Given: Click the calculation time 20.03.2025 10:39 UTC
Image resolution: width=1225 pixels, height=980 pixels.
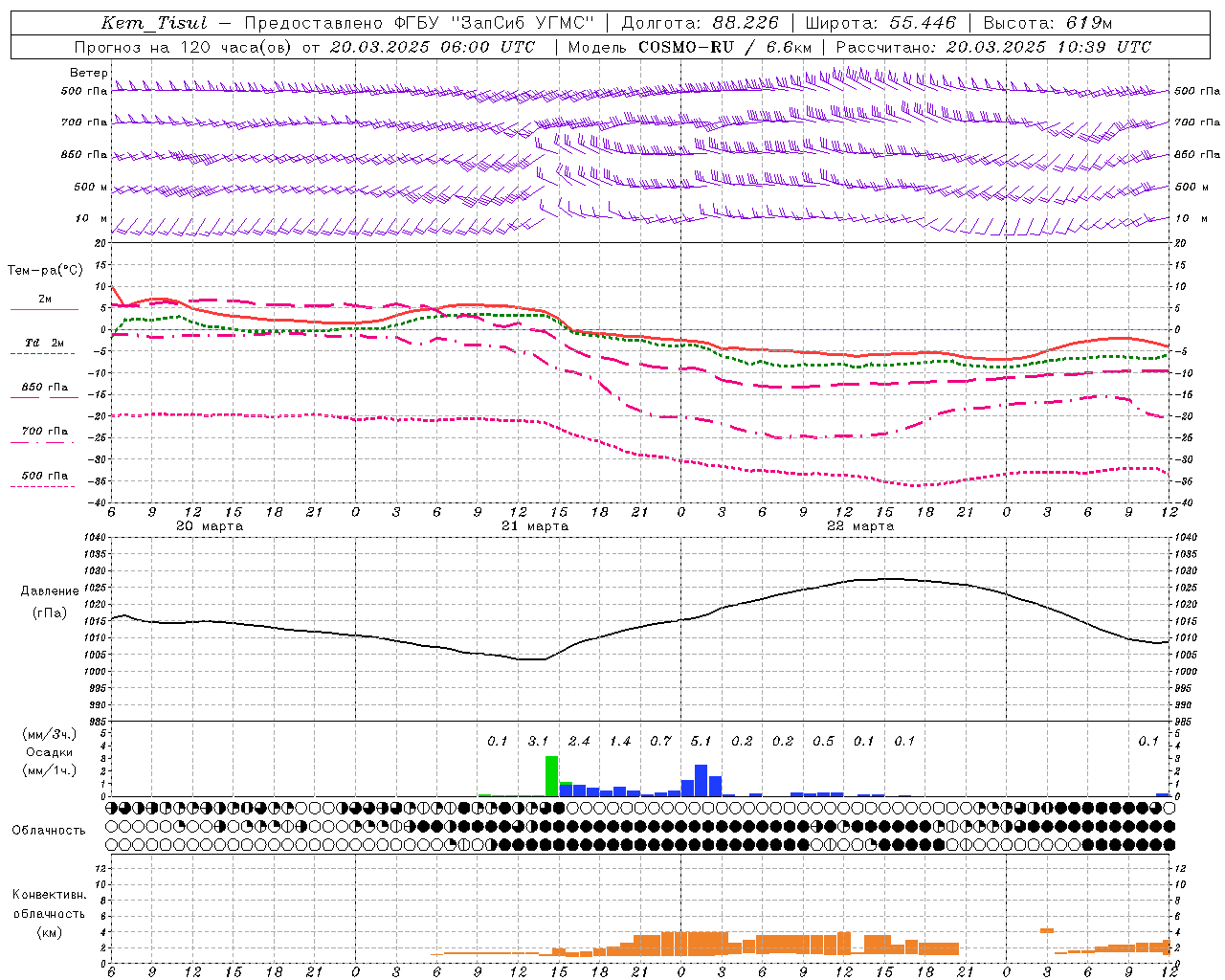Looking at the screenshot, I should coord(1048,47).
